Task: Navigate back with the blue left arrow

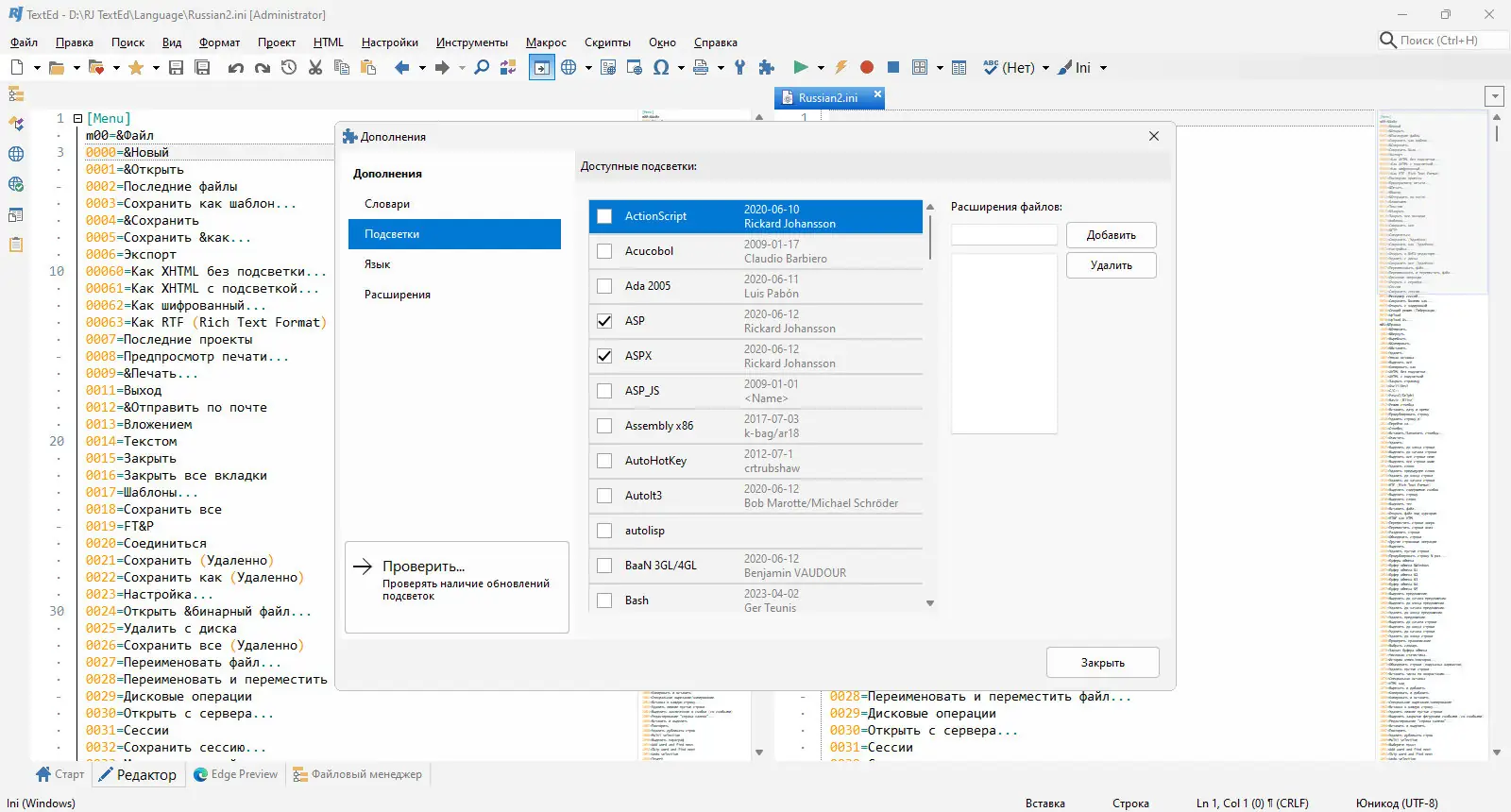Action: 402,67
